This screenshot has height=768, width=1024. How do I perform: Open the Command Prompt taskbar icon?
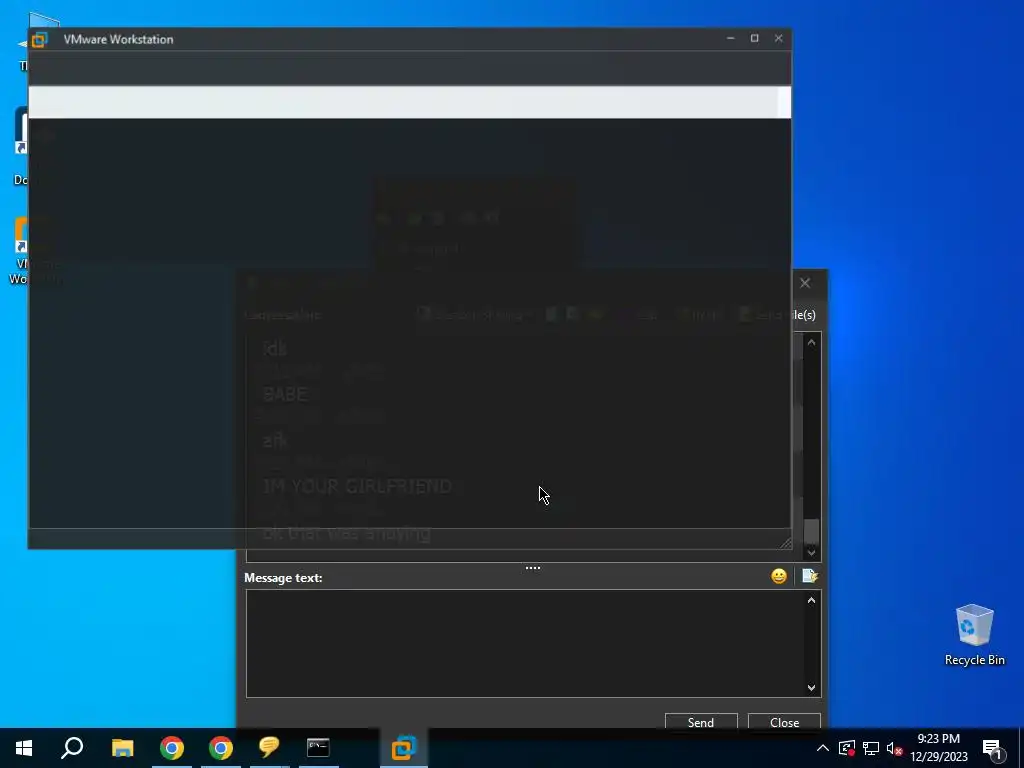(318, 748)
